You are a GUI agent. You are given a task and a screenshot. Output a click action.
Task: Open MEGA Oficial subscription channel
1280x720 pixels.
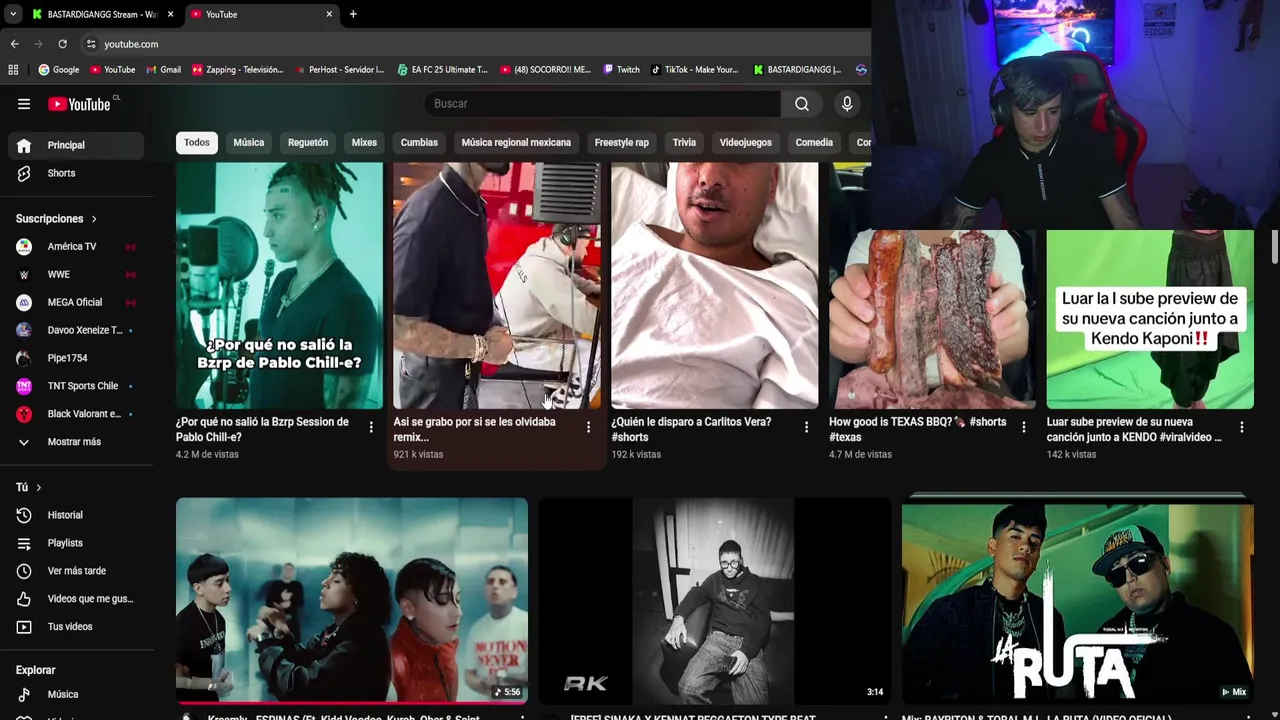76,302
